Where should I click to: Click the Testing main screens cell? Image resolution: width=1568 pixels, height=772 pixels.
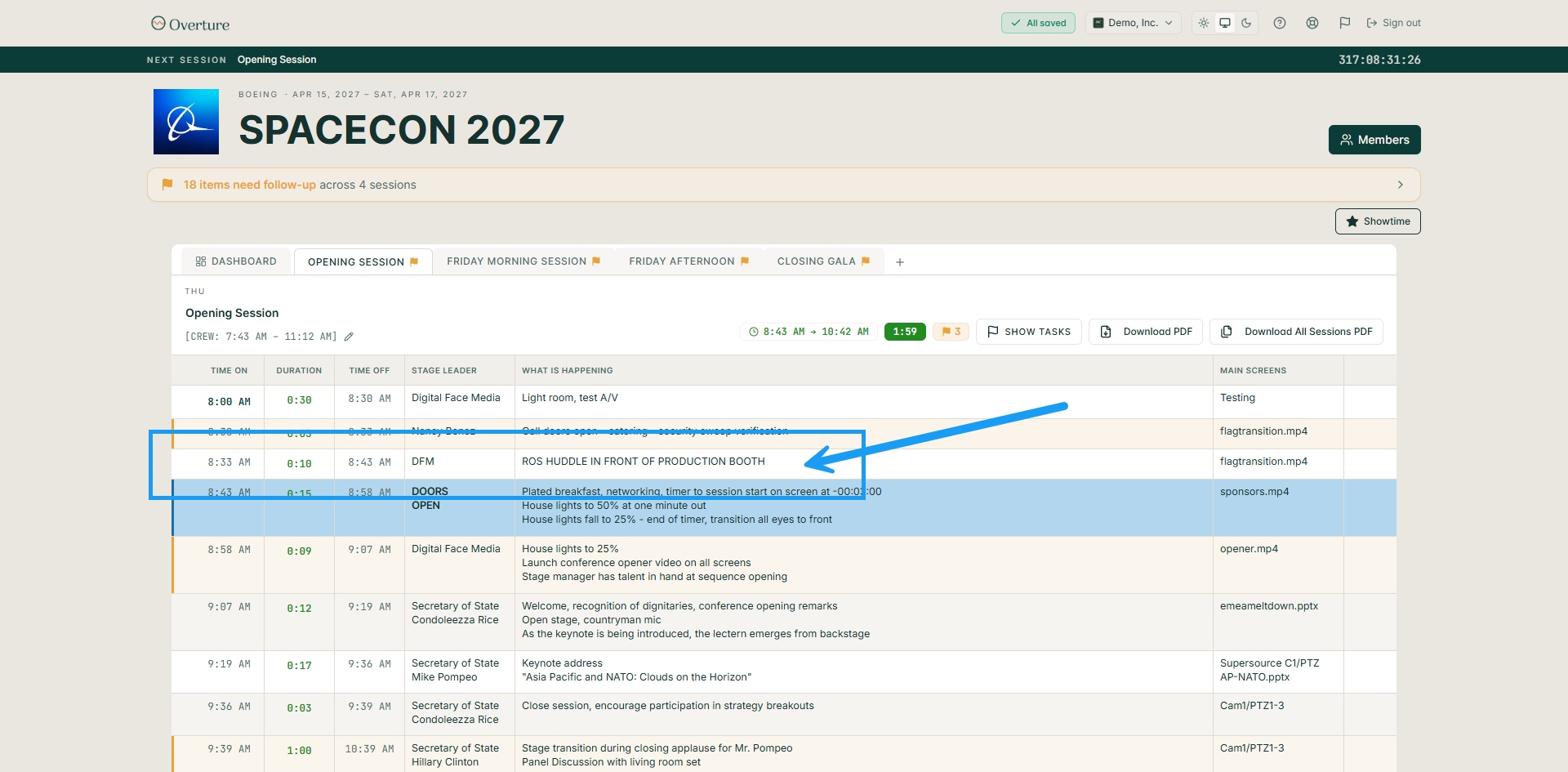(x=1278, y=402)
